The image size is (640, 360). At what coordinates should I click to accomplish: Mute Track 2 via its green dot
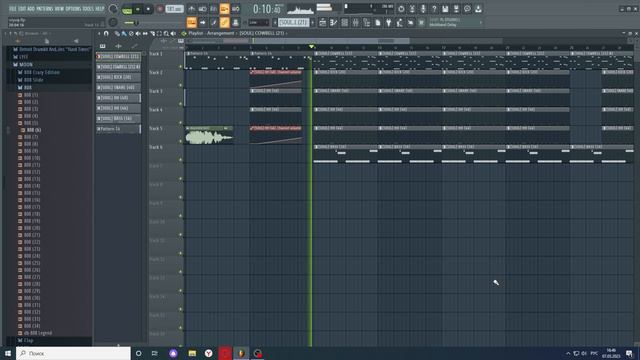tap(181, 85)
